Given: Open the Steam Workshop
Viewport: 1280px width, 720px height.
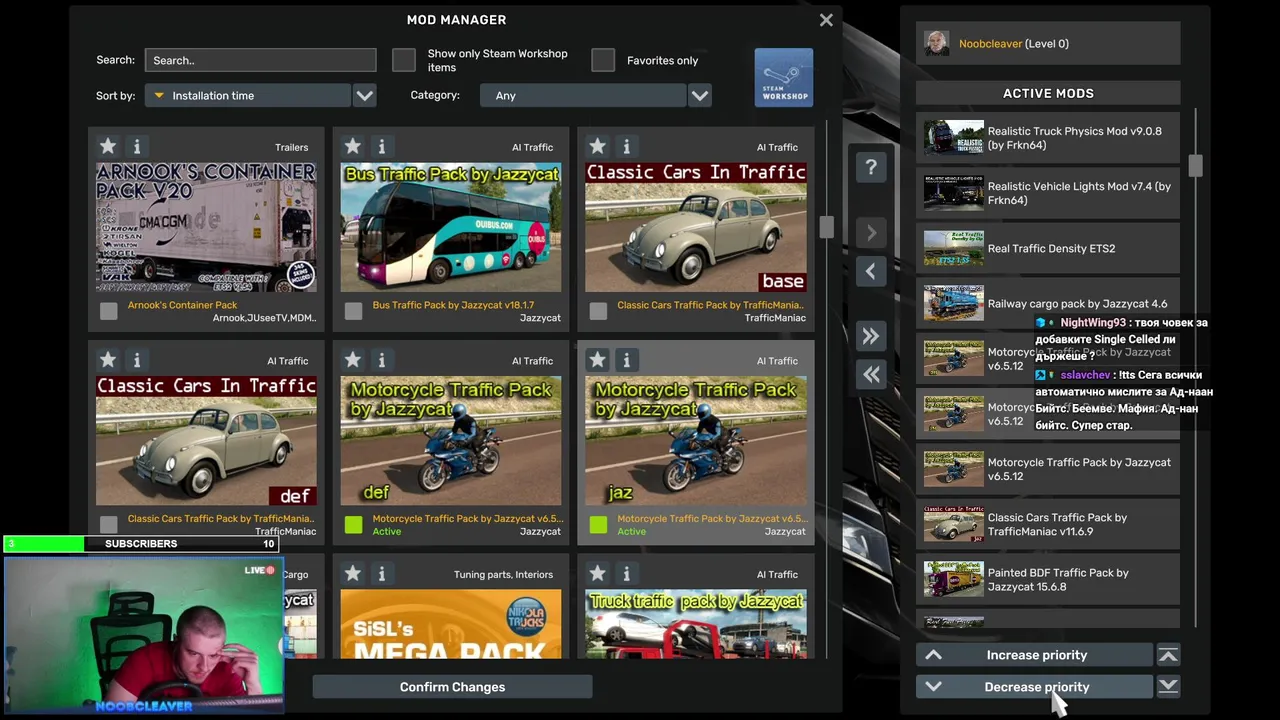Looking at the screenshot, I should pyautogui.click(x=784, y=77).
